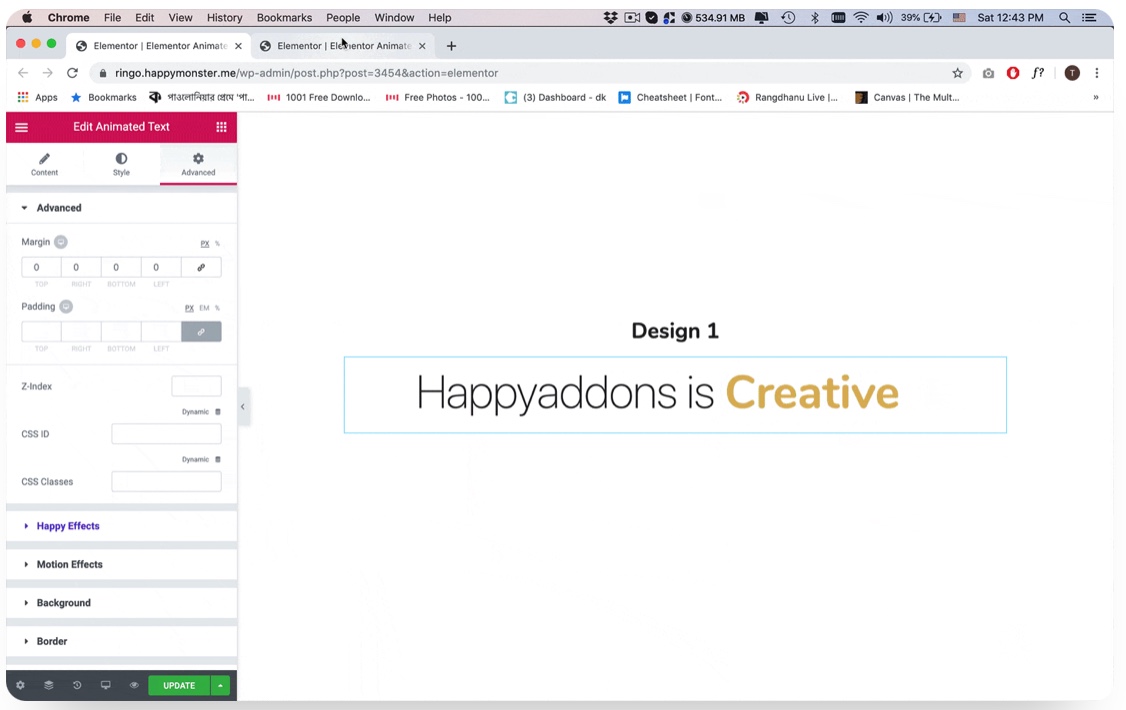Image resolution: width=1126 pixels, height=710 pixels.
Task: Open the '1001 Free Downlo...' bookmark
Action: point(319,98)
